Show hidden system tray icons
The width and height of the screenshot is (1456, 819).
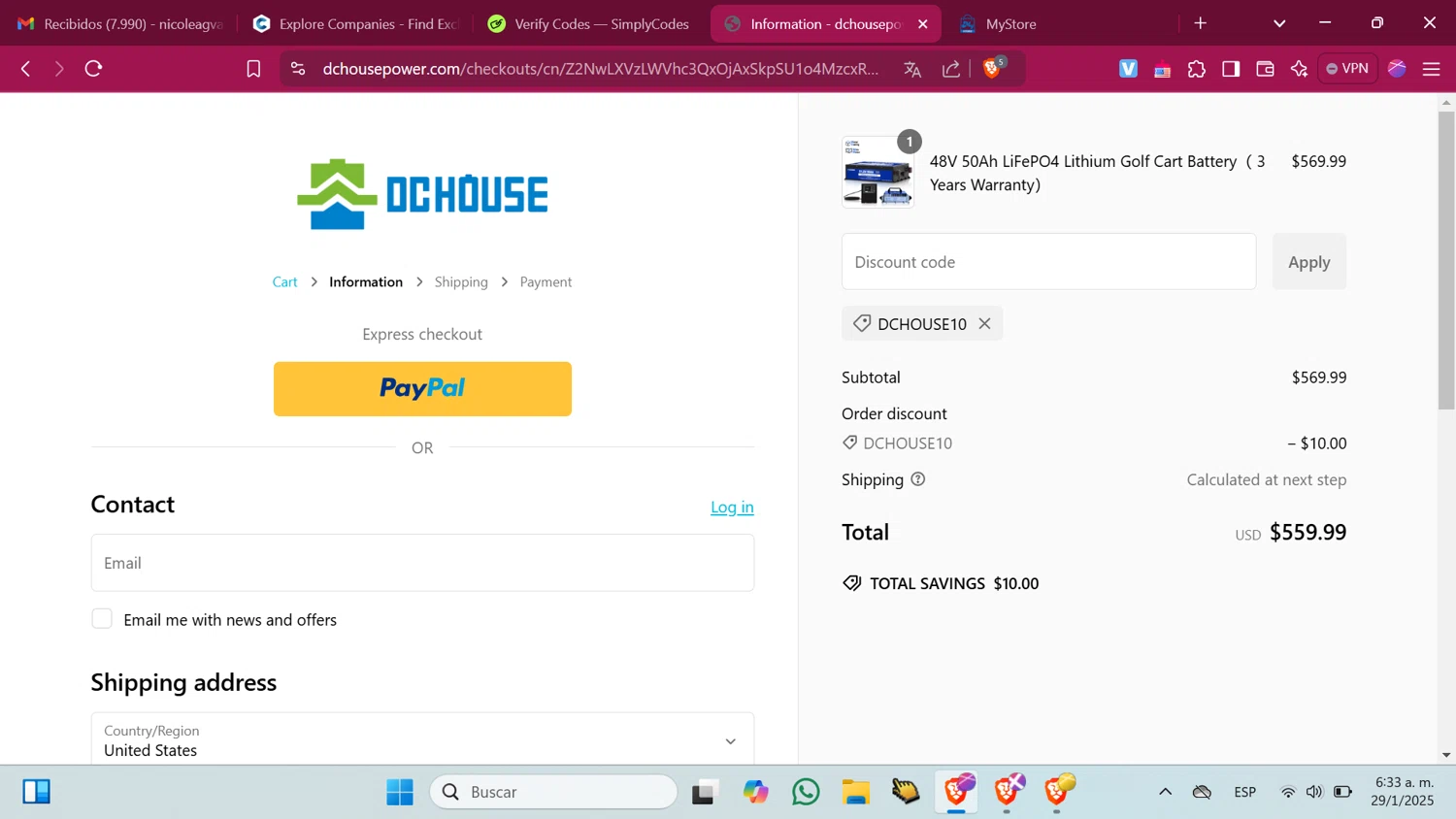[x=1165, y=792]
